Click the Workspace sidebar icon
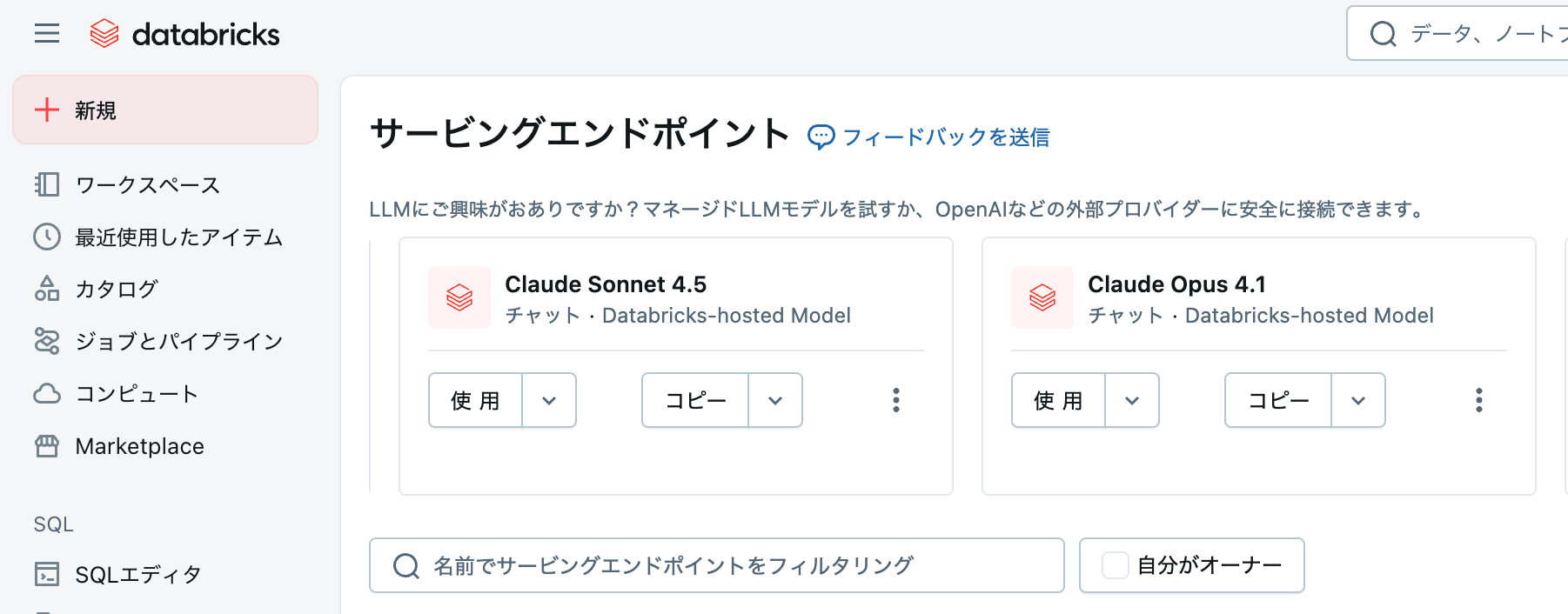1568x614 pixels. pyautogui.click(x=47, y=184)
